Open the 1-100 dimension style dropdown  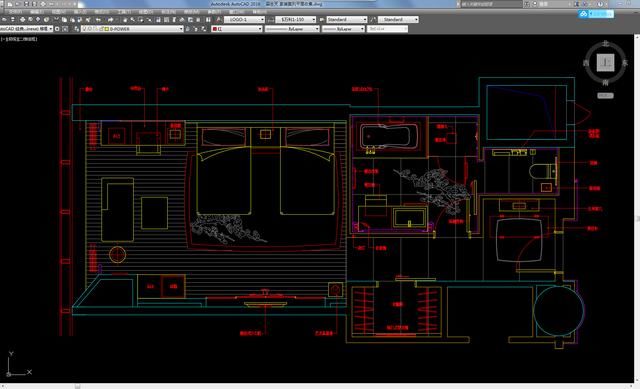(313, 19)
